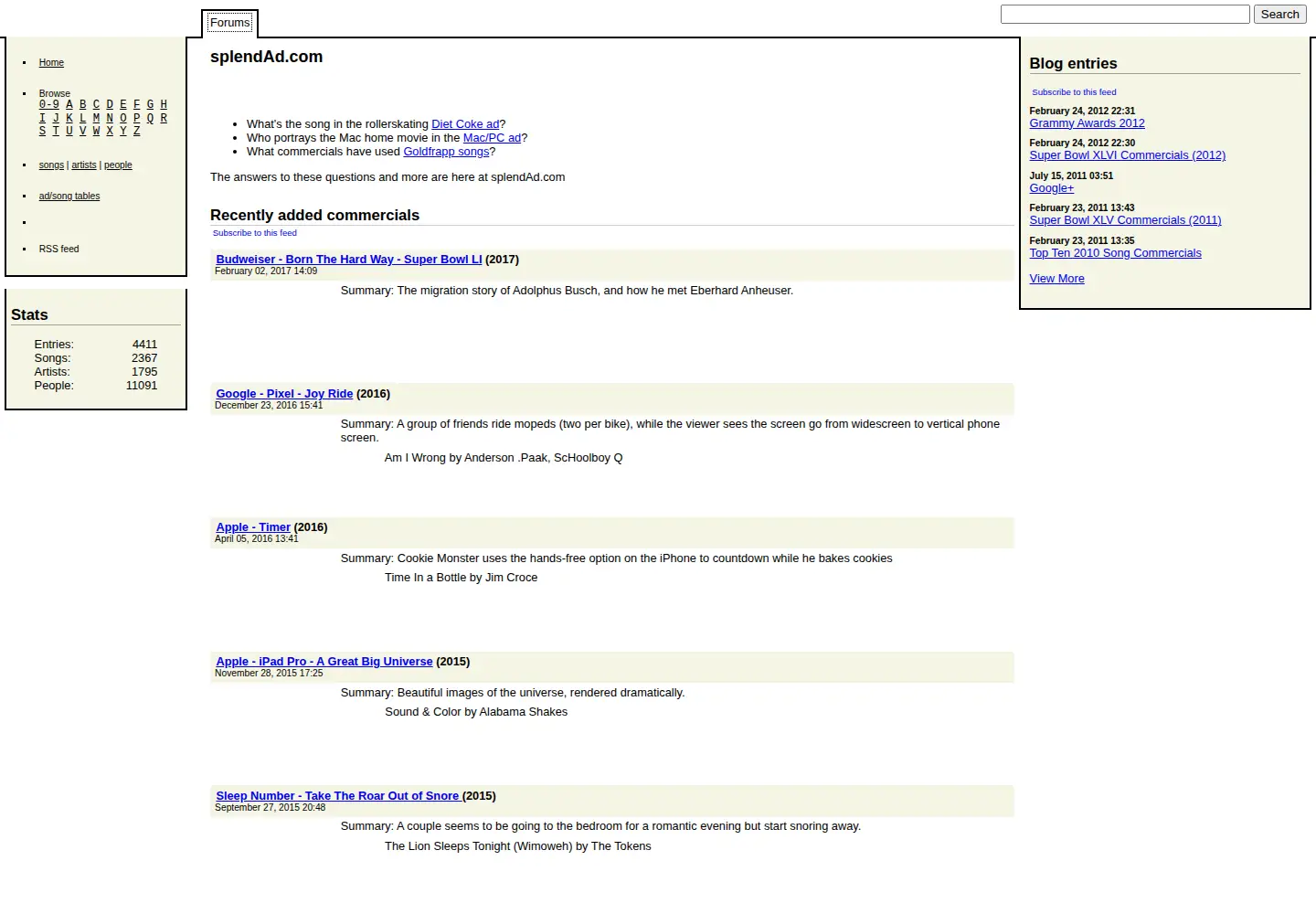The height and width of the screenshot is (914, 1316).
Task: Click 'Time In a Bottle by Jim Croce' text
Action: (x=461, y=578)
